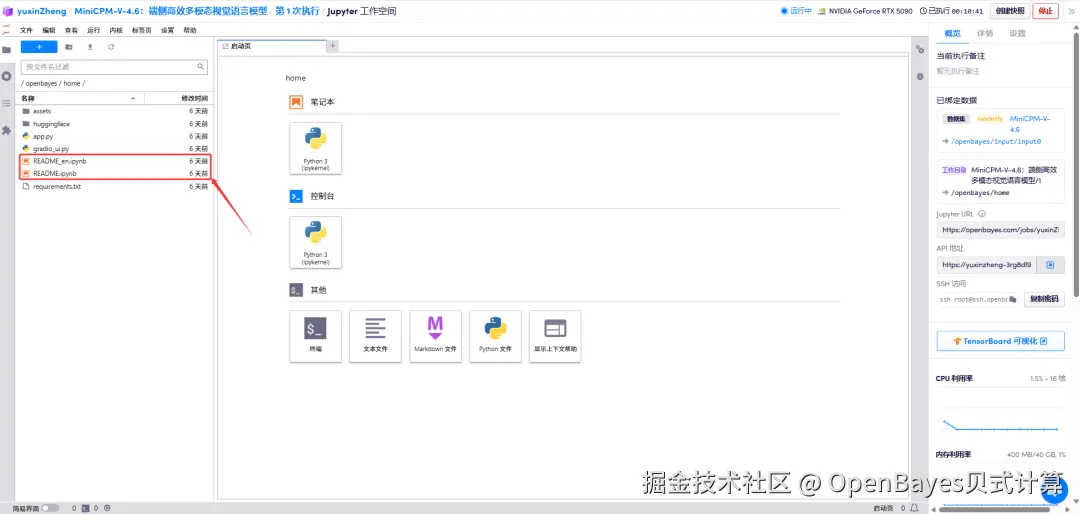Switch to the 概览 tab
The image size is (1080, 514).
point(953,33)
